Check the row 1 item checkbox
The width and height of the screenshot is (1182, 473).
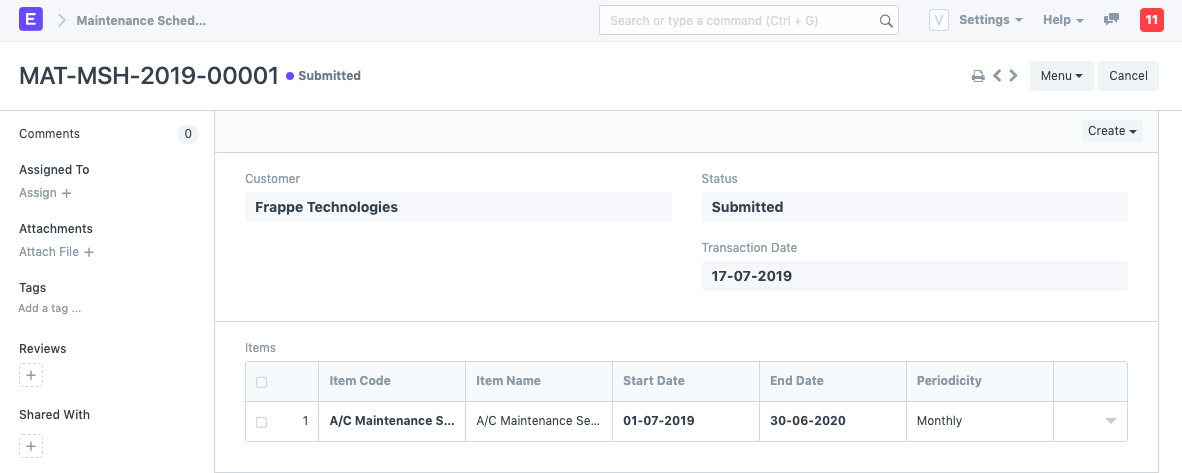262,422
